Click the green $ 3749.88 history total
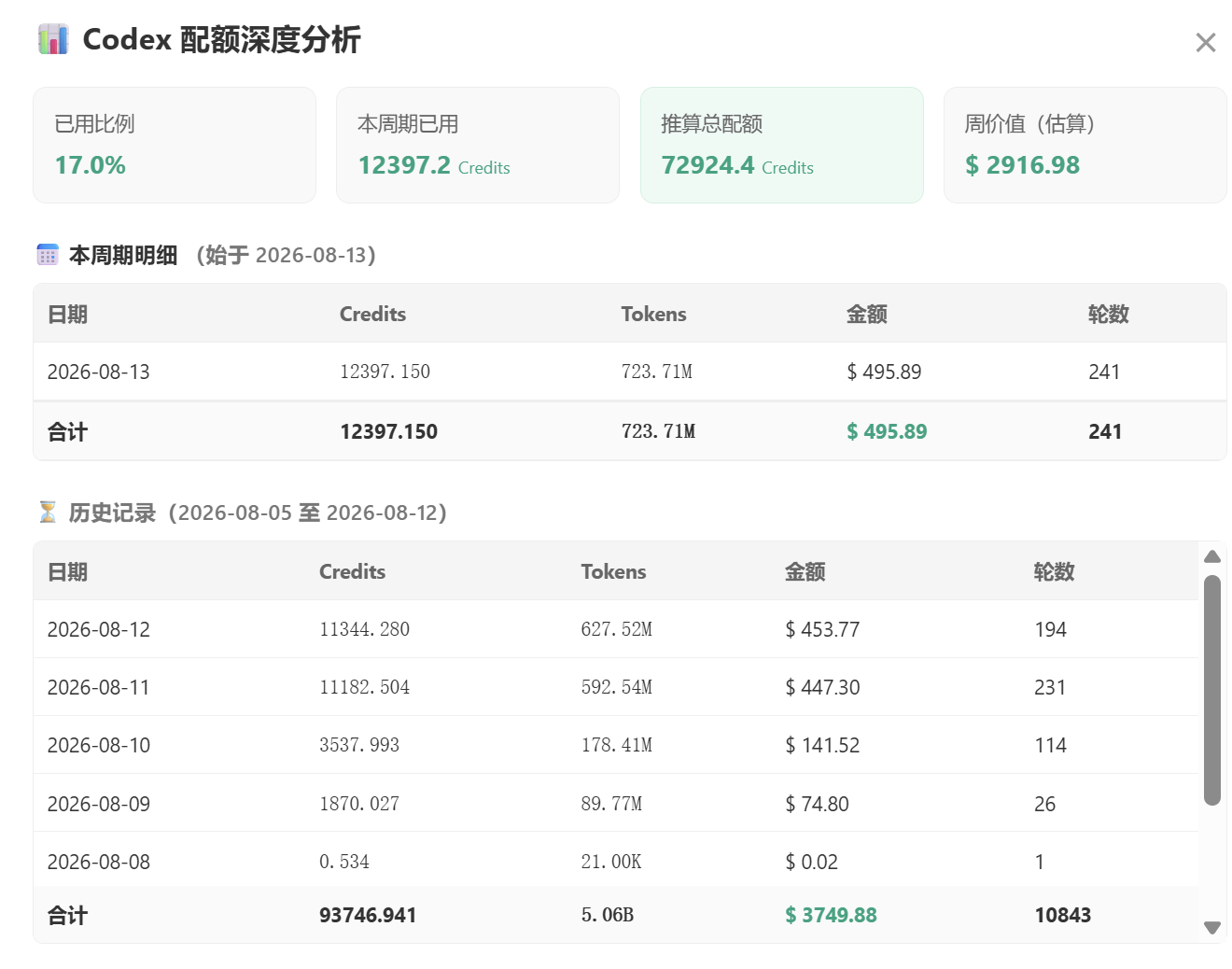 831,915
